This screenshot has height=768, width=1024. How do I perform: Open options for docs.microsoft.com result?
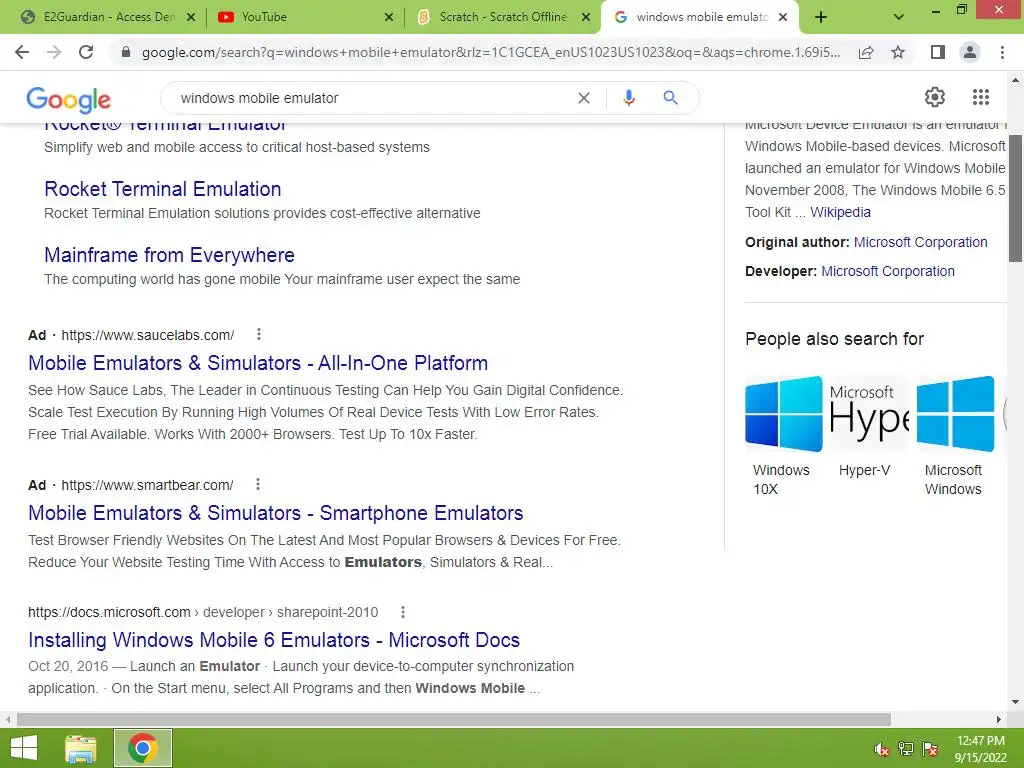403,612
